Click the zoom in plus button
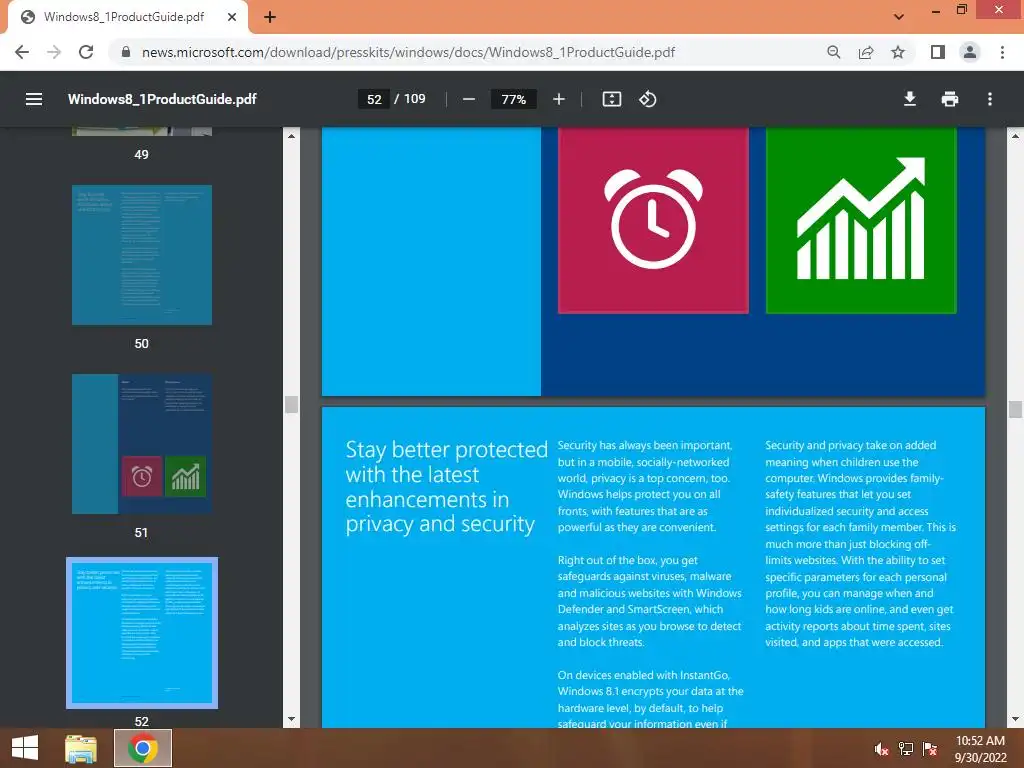Screen dimensions: 1024x768 (x=558, y=99)
